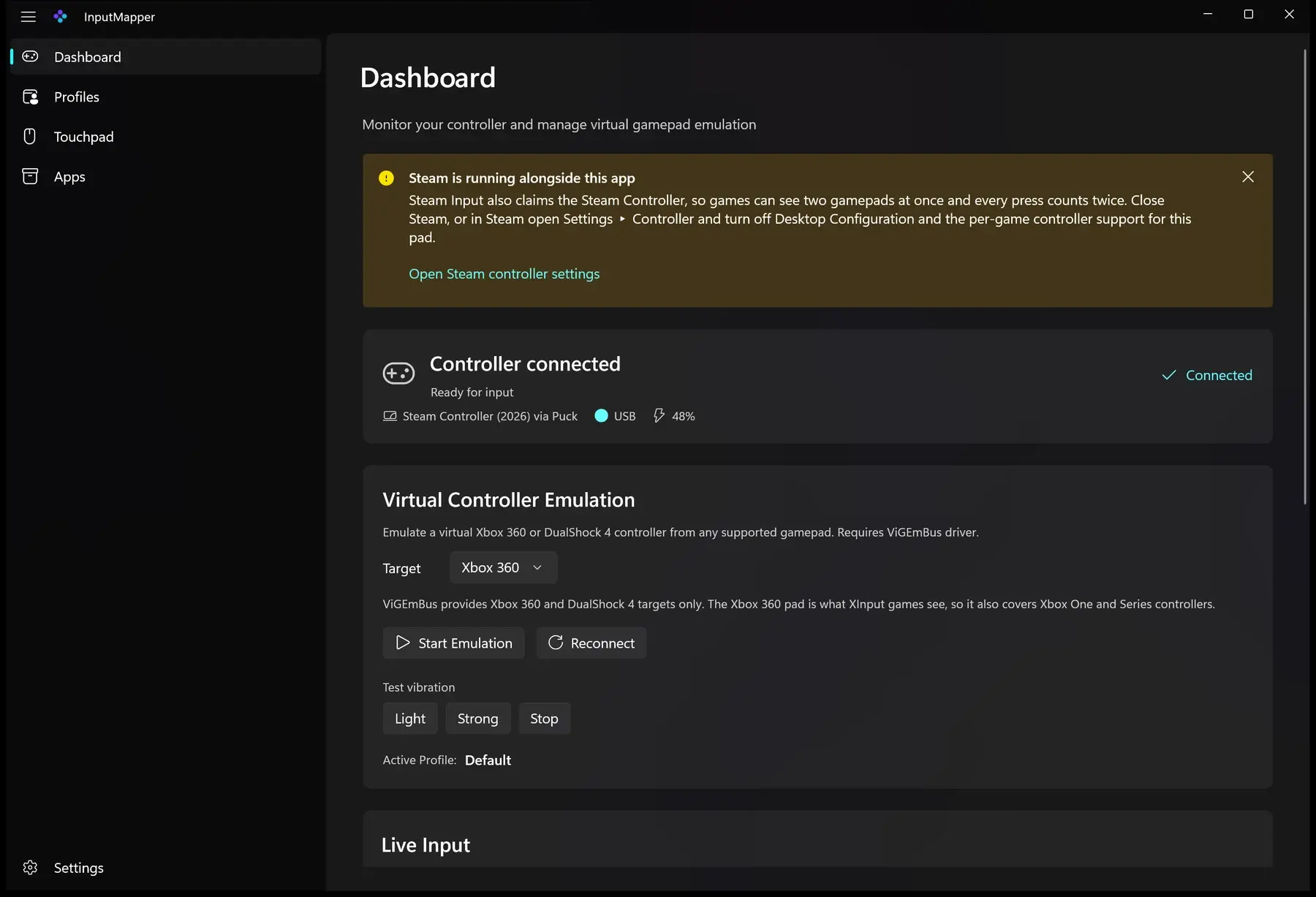Screen dimensions: 1316x897
Task: Click the play icon on Start Emulation
Action: click(403, 643)
